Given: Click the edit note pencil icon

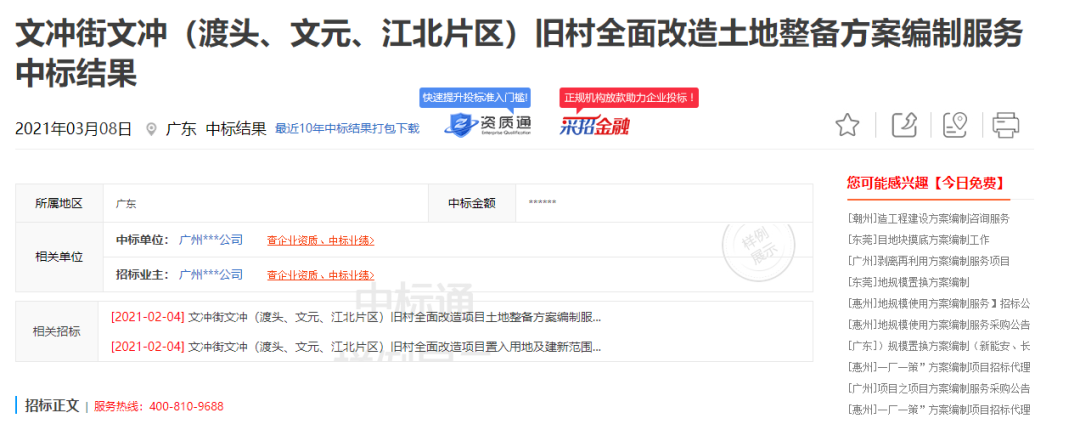Looking at the screenshot, I should tap(904, 125).
